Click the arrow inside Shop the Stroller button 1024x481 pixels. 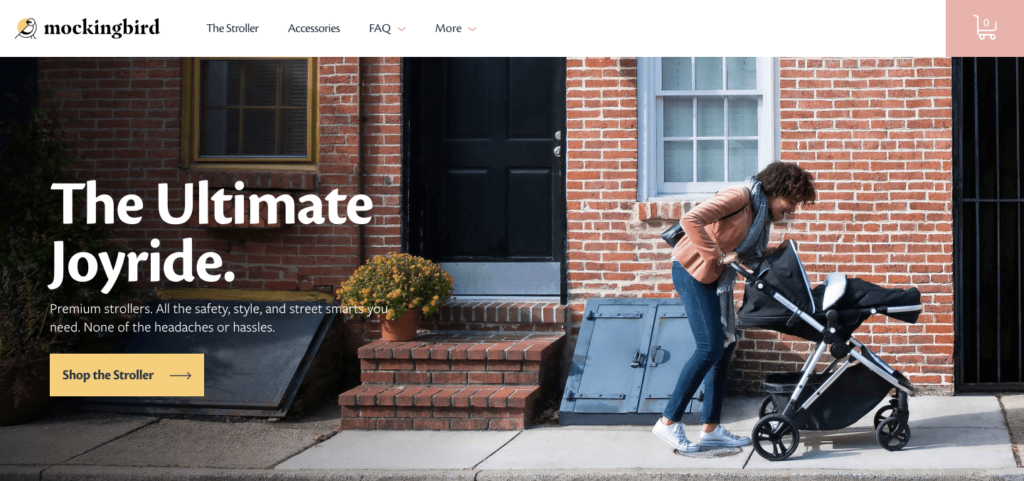tap(180, 375)
